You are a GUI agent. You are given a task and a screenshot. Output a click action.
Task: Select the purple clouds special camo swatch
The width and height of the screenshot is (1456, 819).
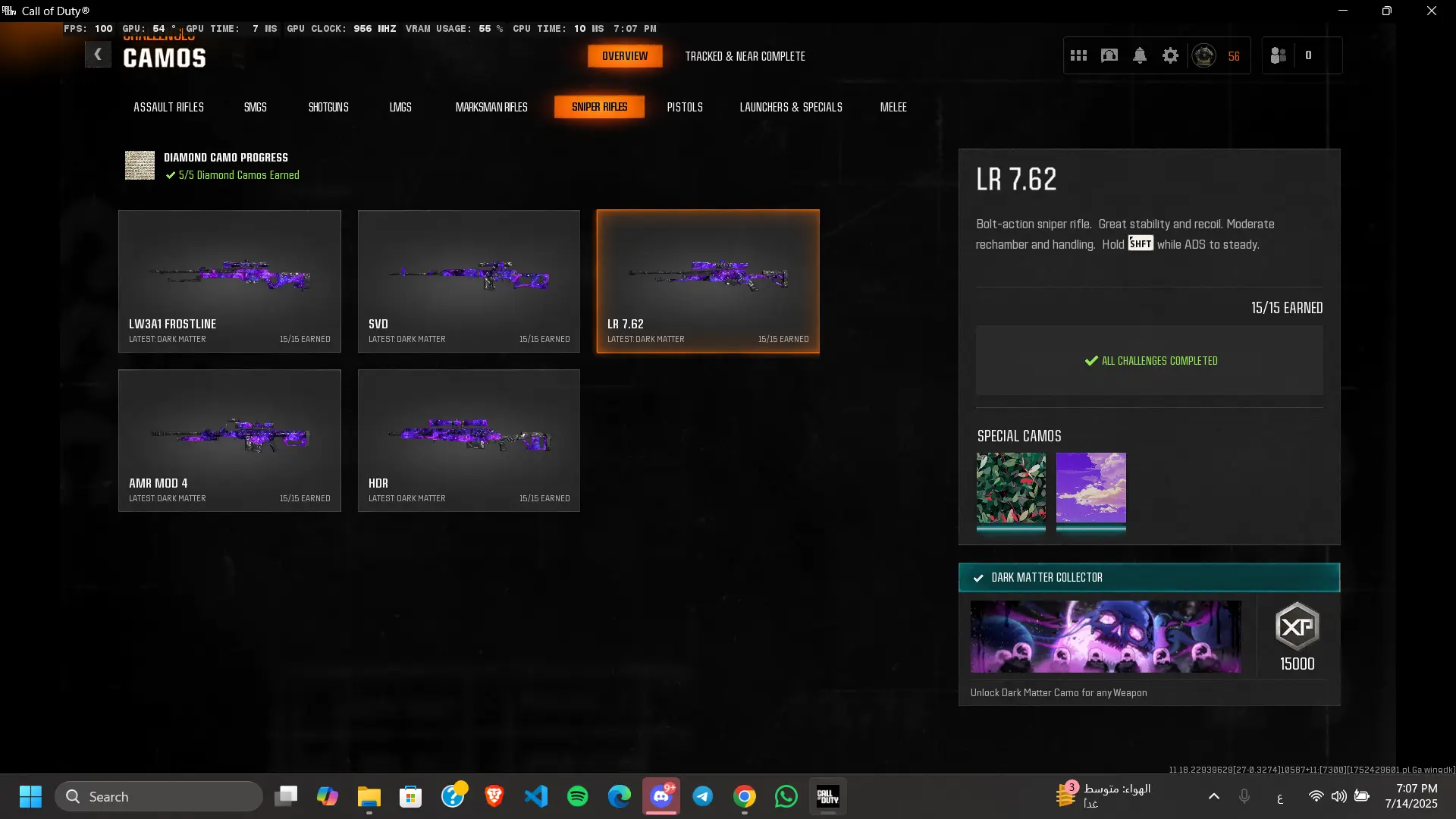point(1090,488)
